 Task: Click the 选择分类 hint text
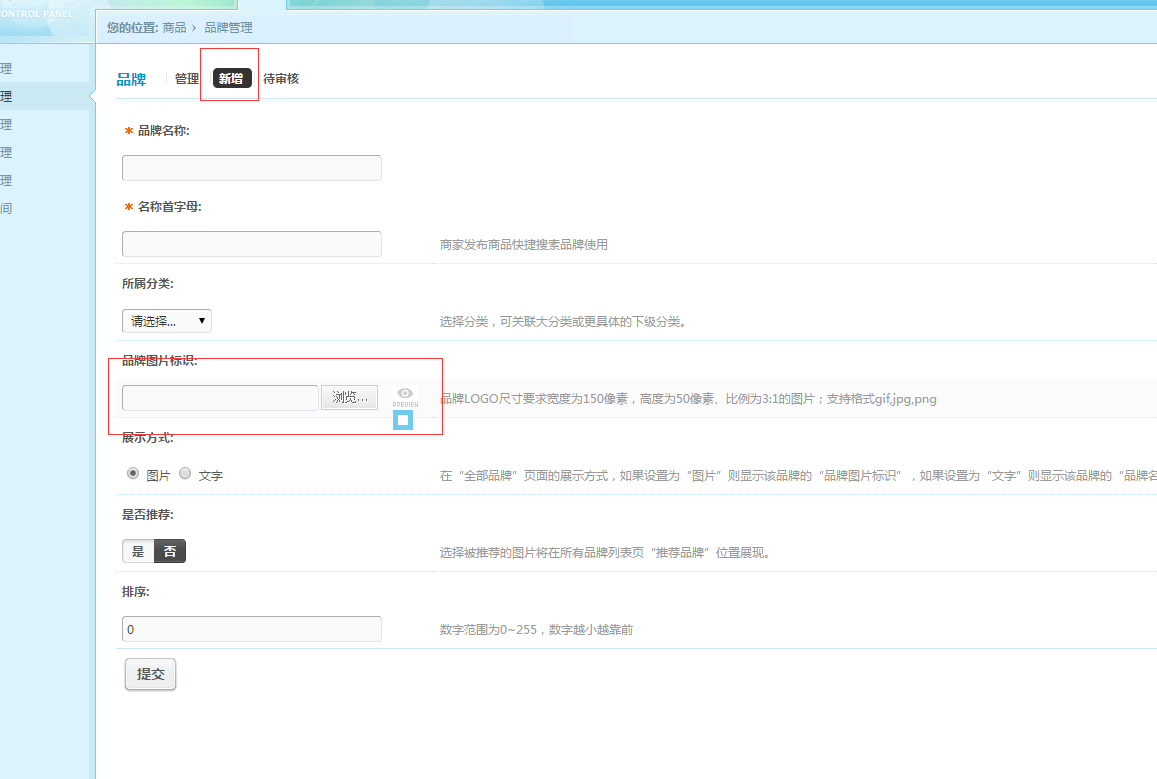coord(563,322)
